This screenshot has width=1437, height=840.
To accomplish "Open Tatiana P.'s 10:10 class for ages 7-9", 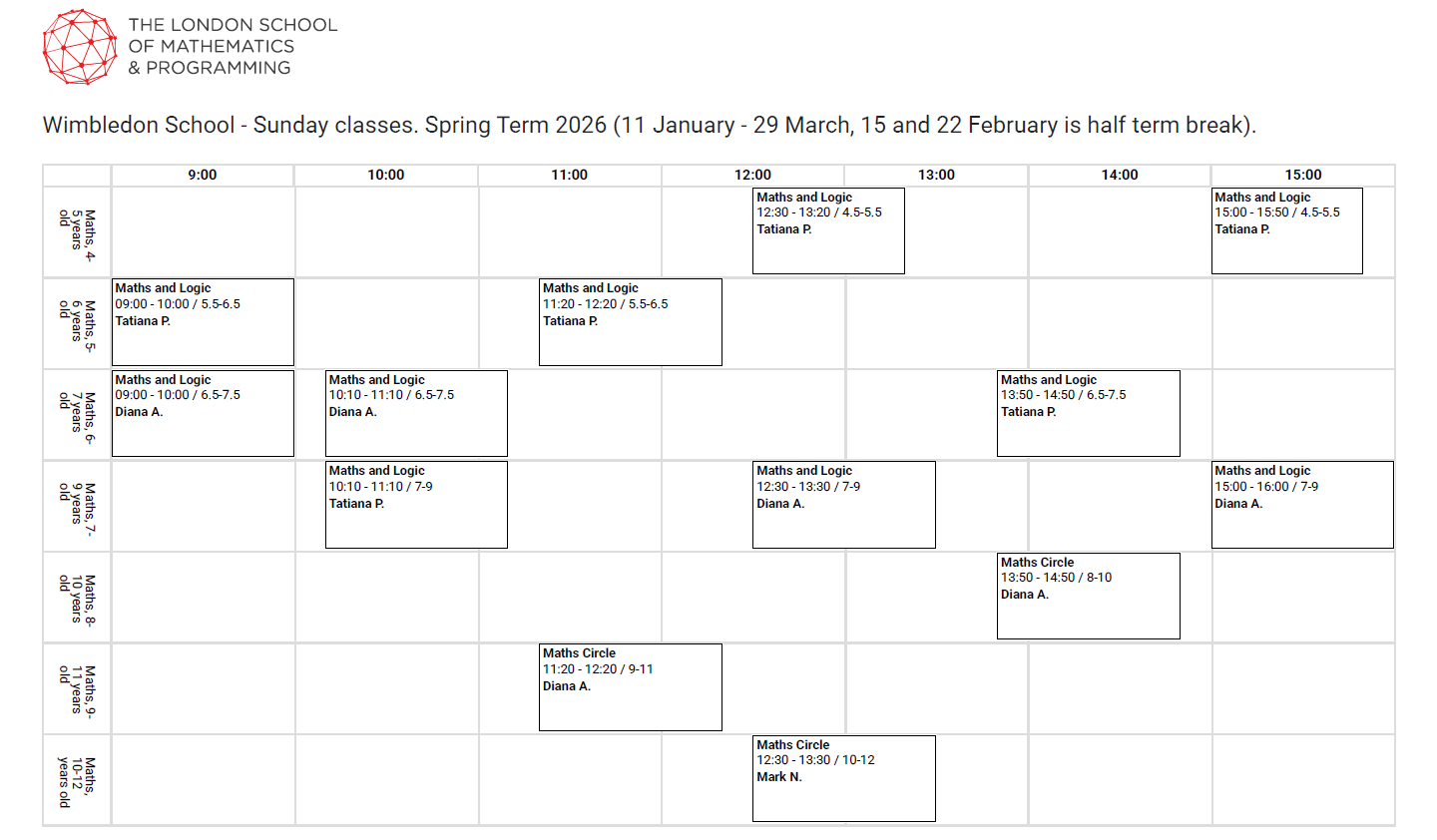I will (x=416, y=504).
